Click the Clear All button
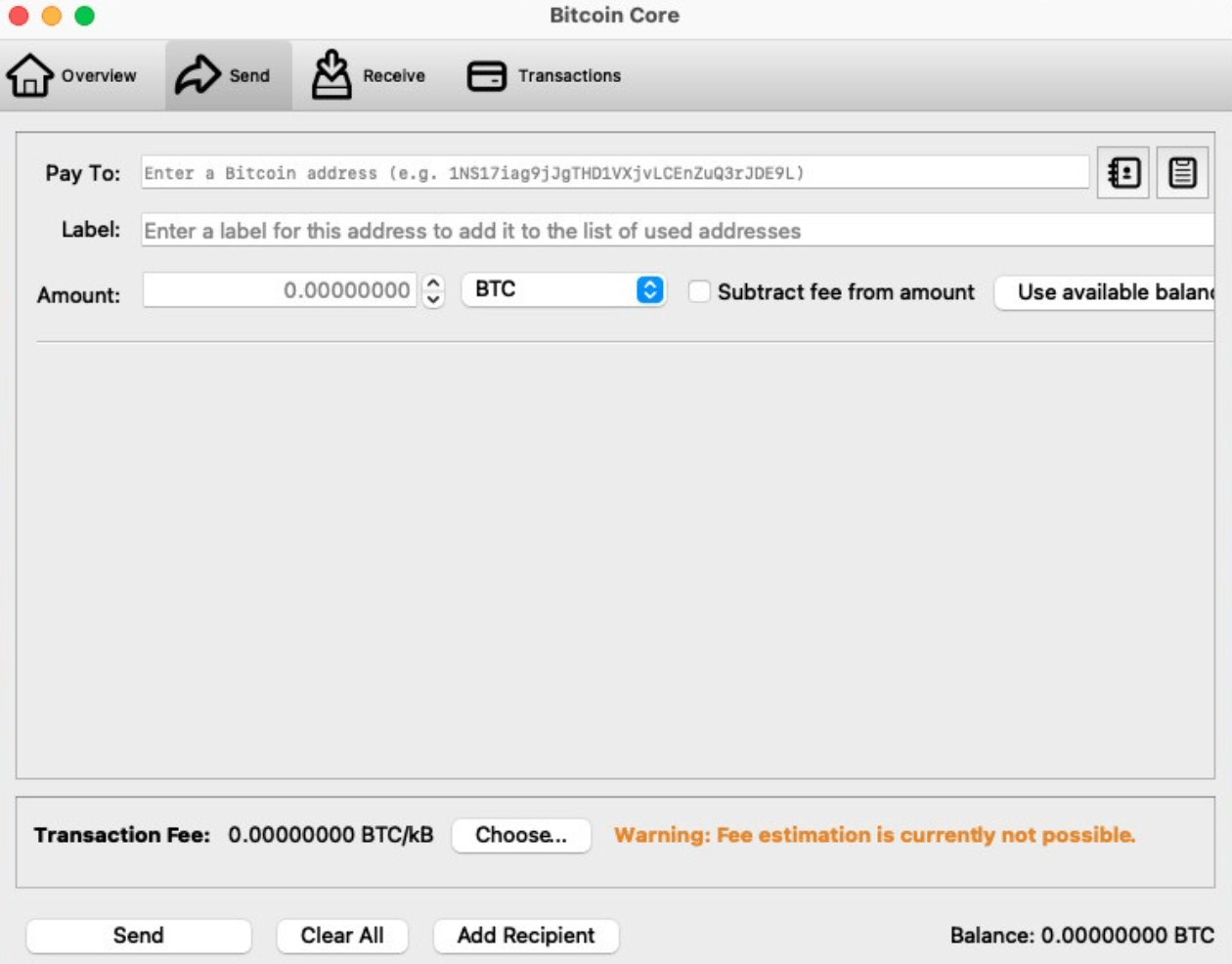This screenshot has width=1232, height=964. (x=342, y=936)
